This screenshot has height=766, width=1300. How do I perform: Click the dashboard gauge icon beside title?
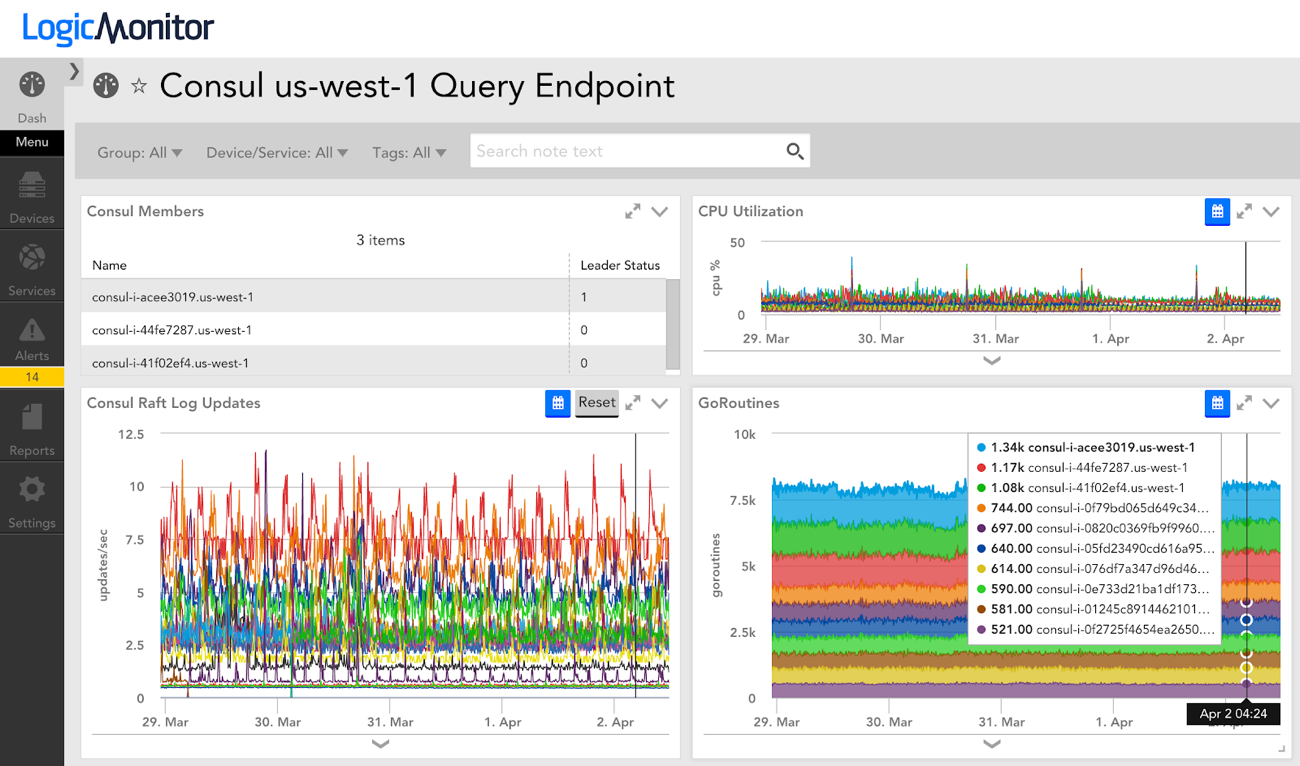[106, 86]
